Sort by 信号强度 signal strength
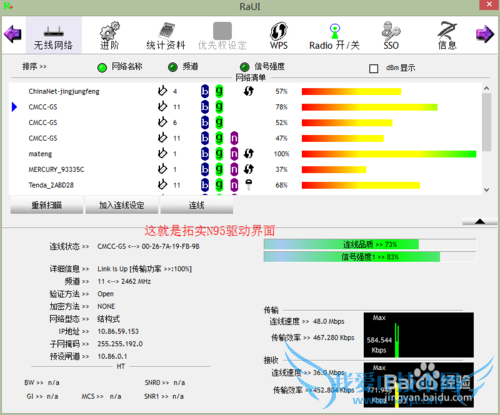This screenshot has width=500, height=415. click(x=262, y=67)
